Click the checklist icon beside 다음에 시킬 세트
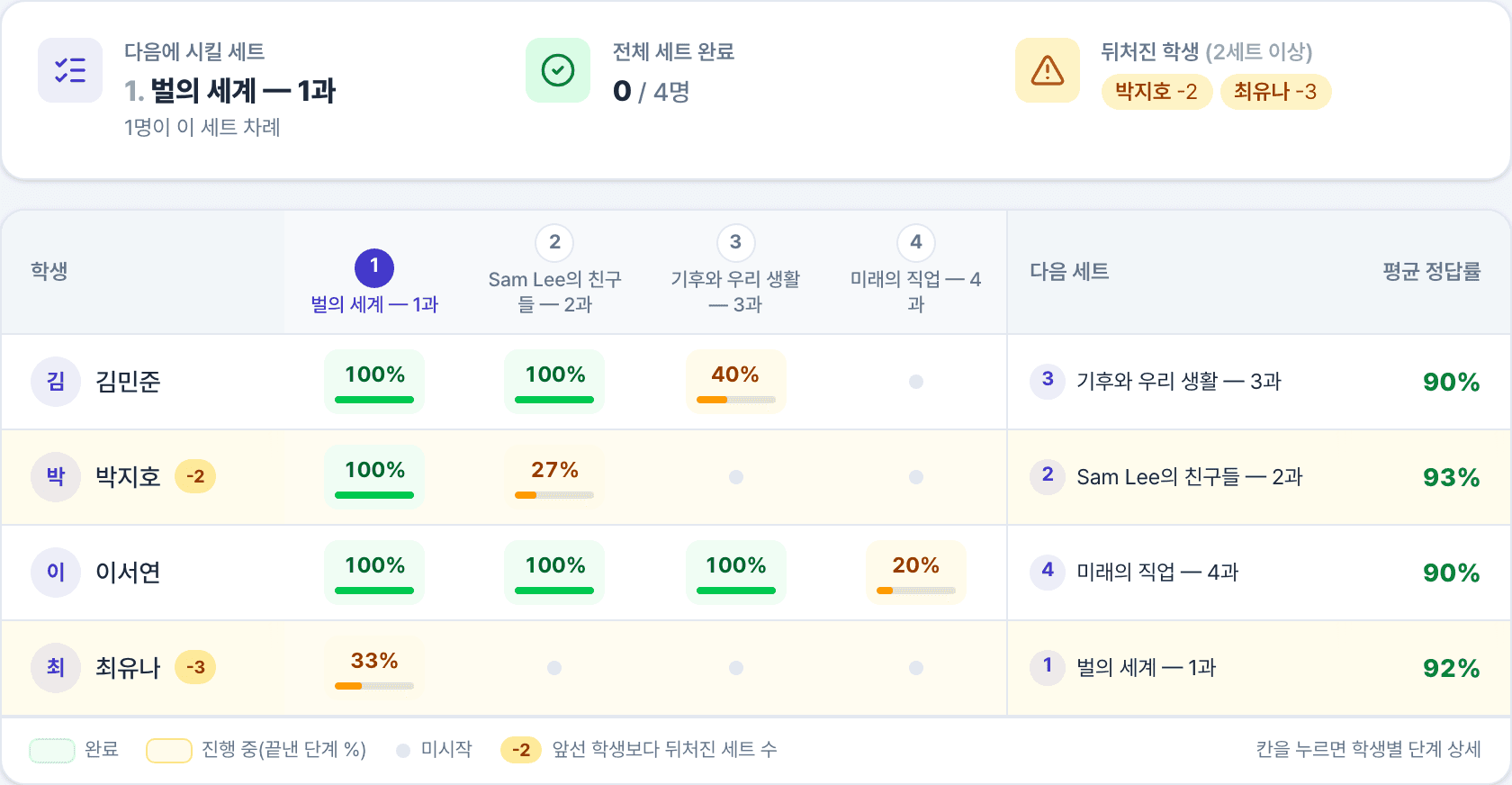The image size is (1512, 785). coord(70,70)
